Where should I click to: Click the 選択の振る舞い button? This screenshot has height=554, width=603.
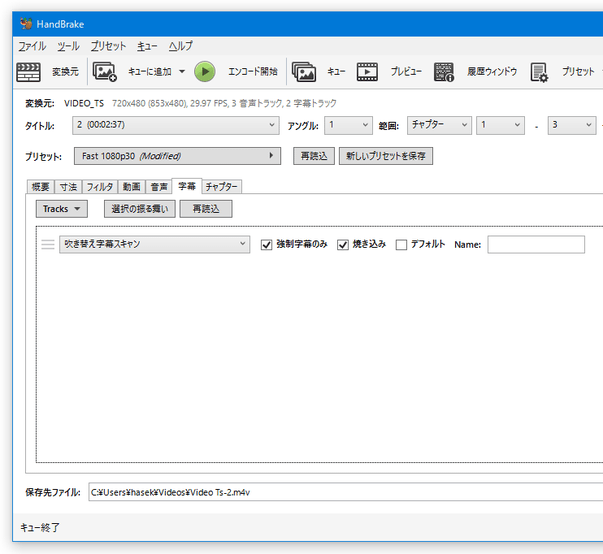click(x=140, y=209)
